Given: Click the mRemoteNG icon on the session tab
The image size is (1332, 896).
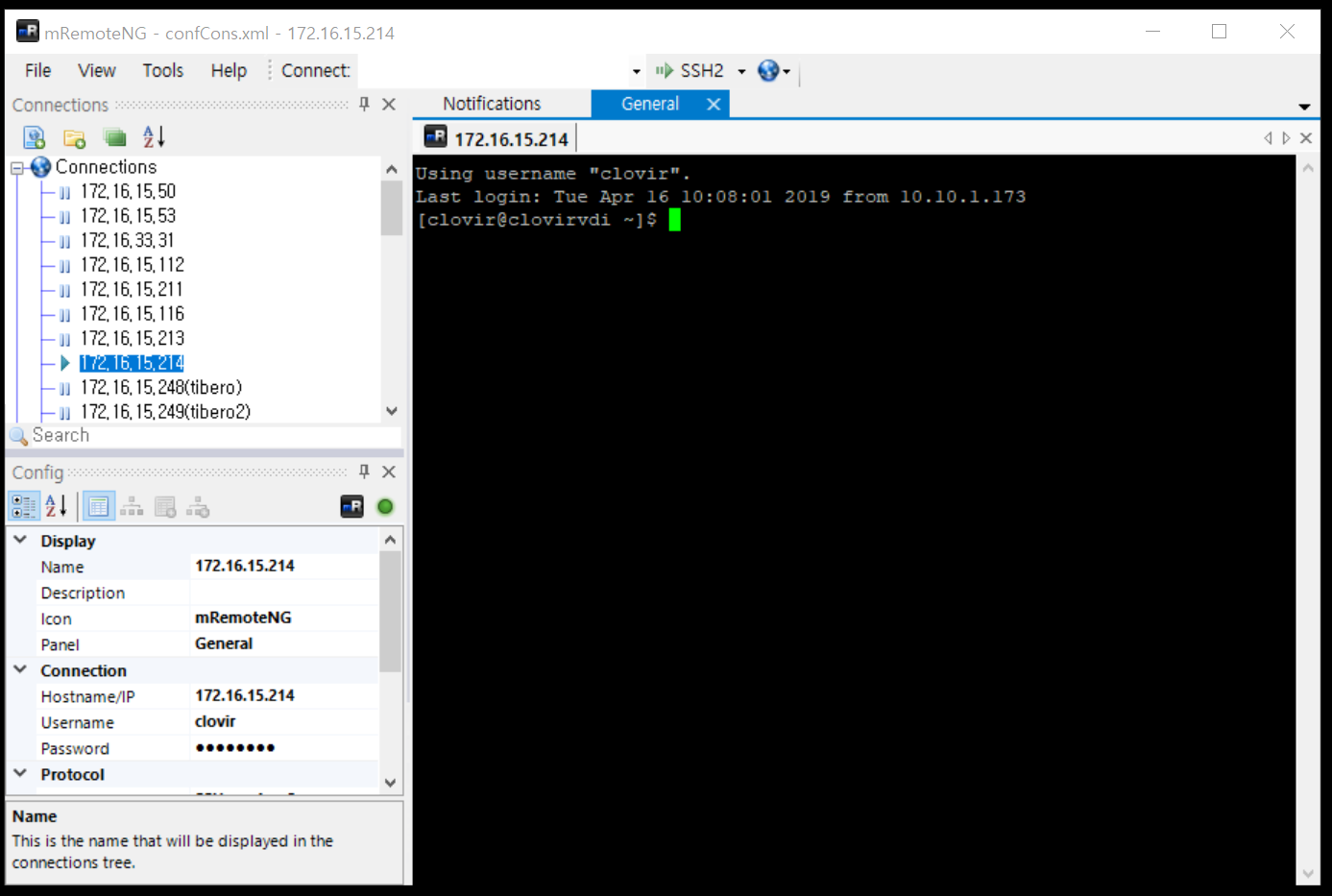Looking at the screenshot, I should (x=435, y=136).
